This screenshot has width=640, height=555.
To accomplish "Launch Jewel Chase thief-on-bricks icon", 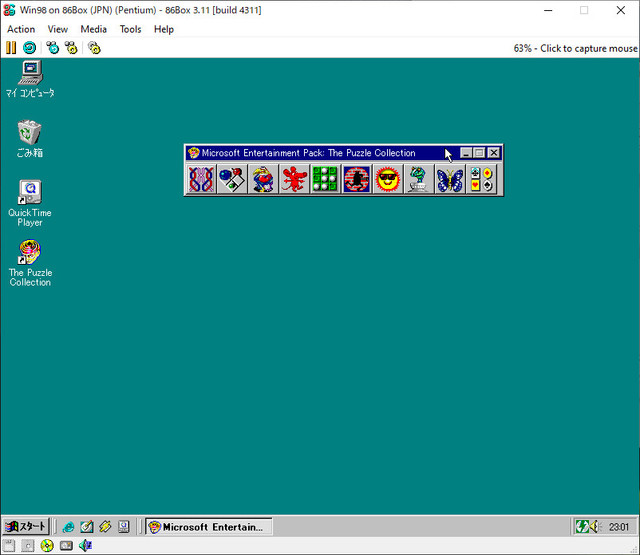I will [356, 179].
